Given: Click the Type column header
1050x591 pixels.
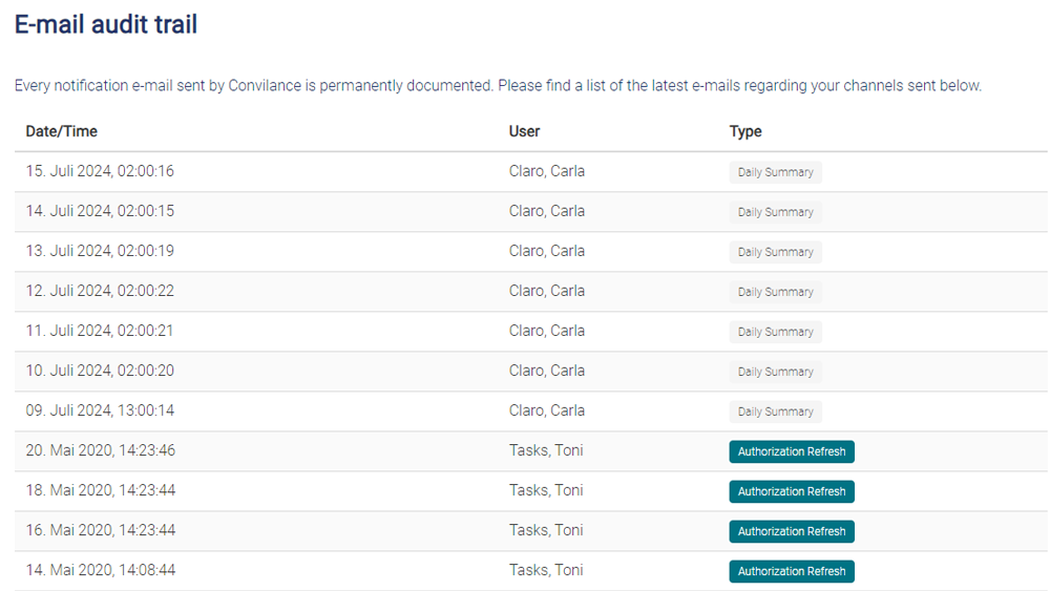Looking at the screenshot, I should [x=745, y=131].
